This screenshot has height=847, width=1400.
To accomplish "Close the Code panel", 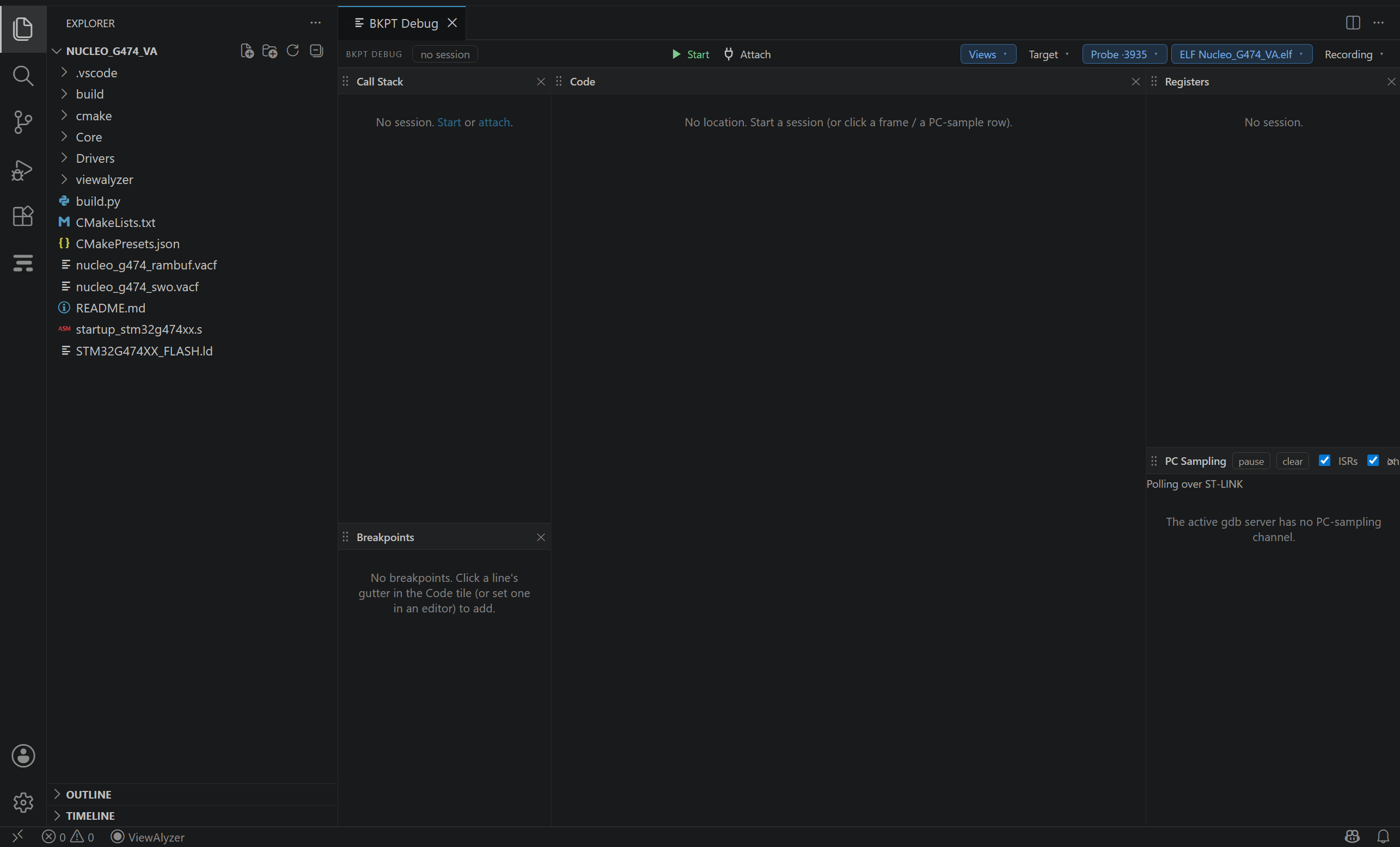I will pyautogui.click(x=1136, y=82).
